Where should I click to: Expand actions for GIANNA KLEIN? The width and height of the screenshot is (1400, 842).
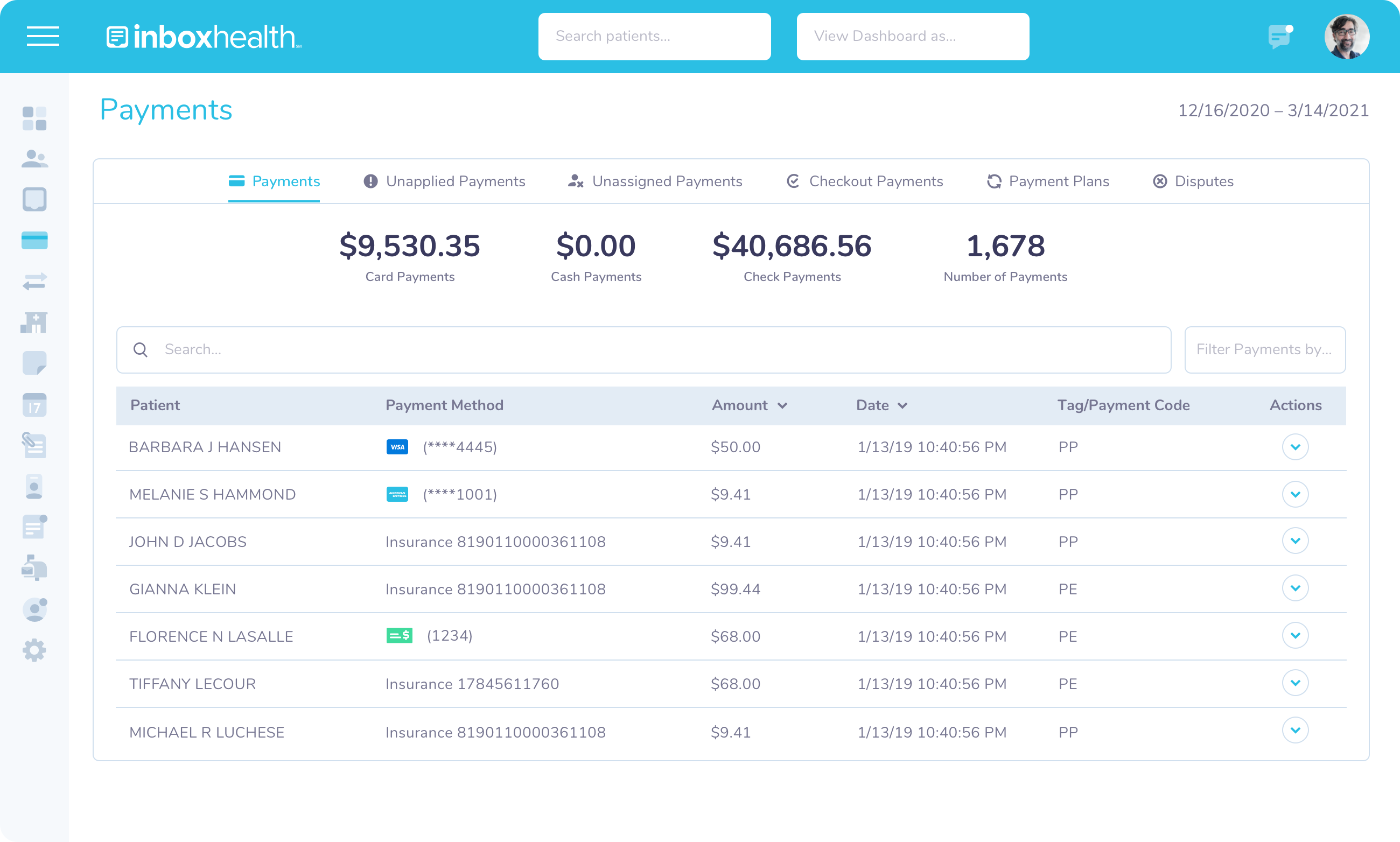(1296, 588)
